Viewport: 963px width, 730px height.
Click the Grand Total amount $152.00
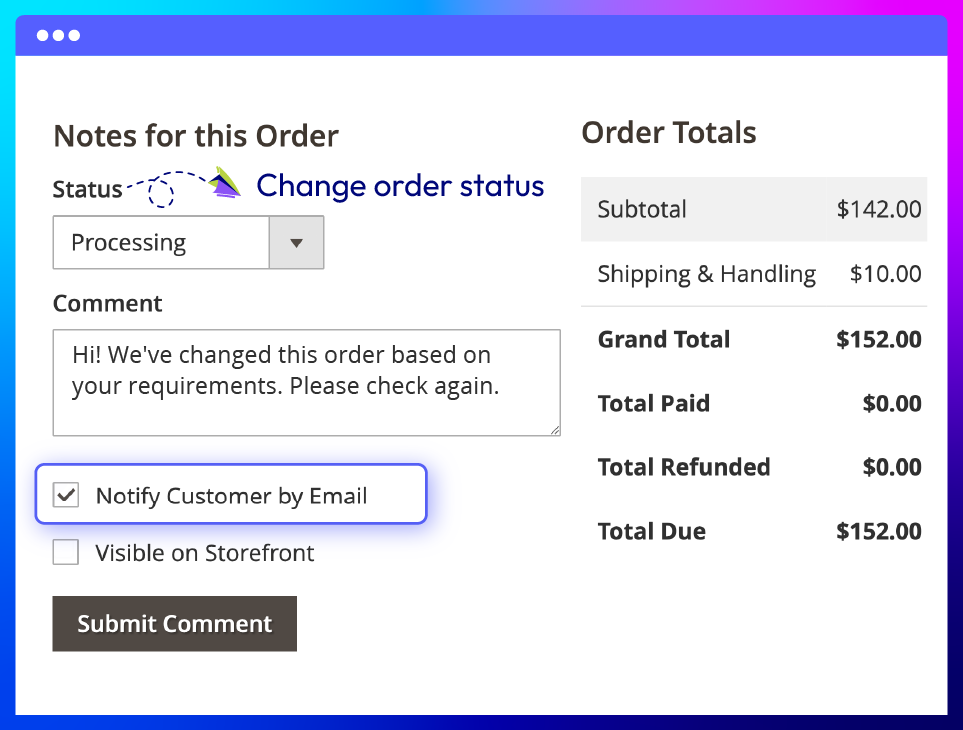point(878,339)
